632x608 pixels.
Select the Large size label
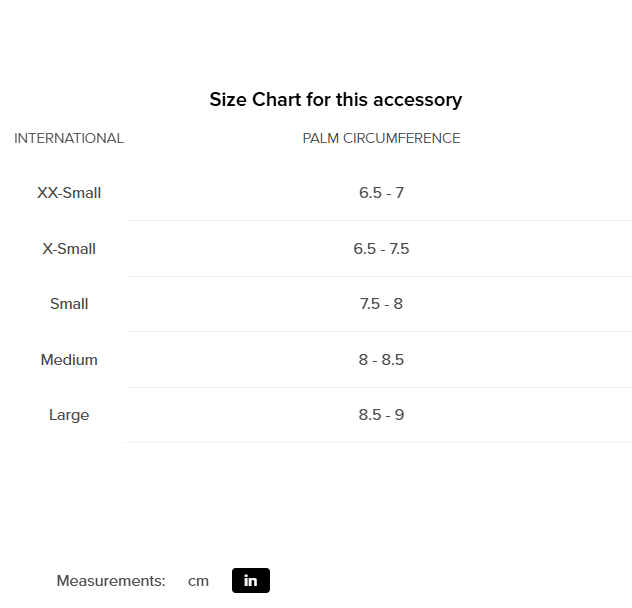click(69, 415)
